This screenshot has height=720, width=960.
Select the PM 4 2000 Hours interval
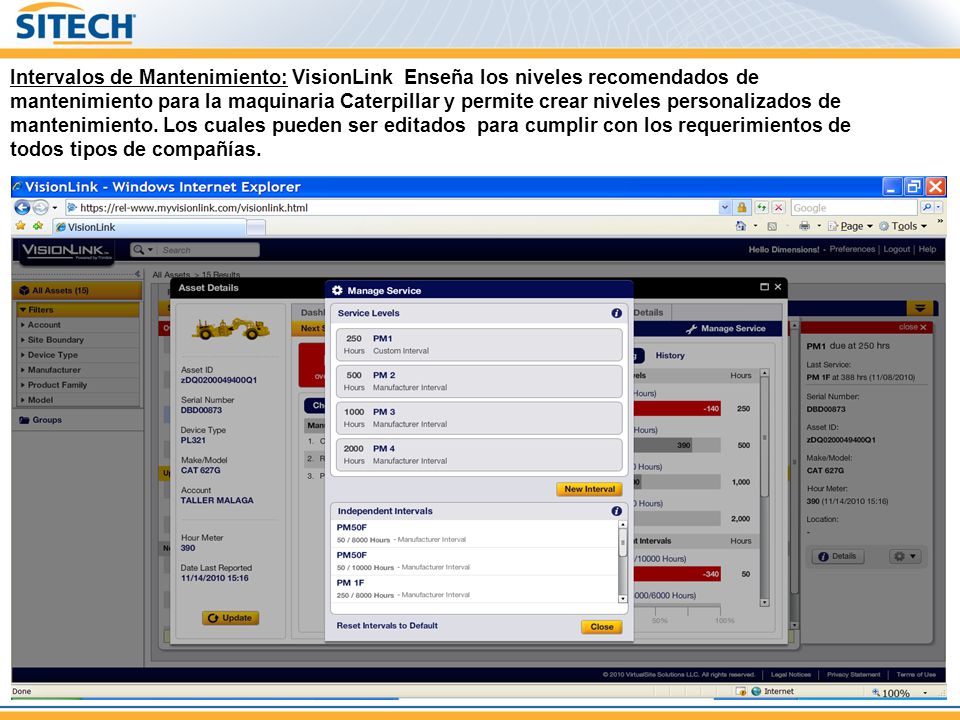coord(479,454)
